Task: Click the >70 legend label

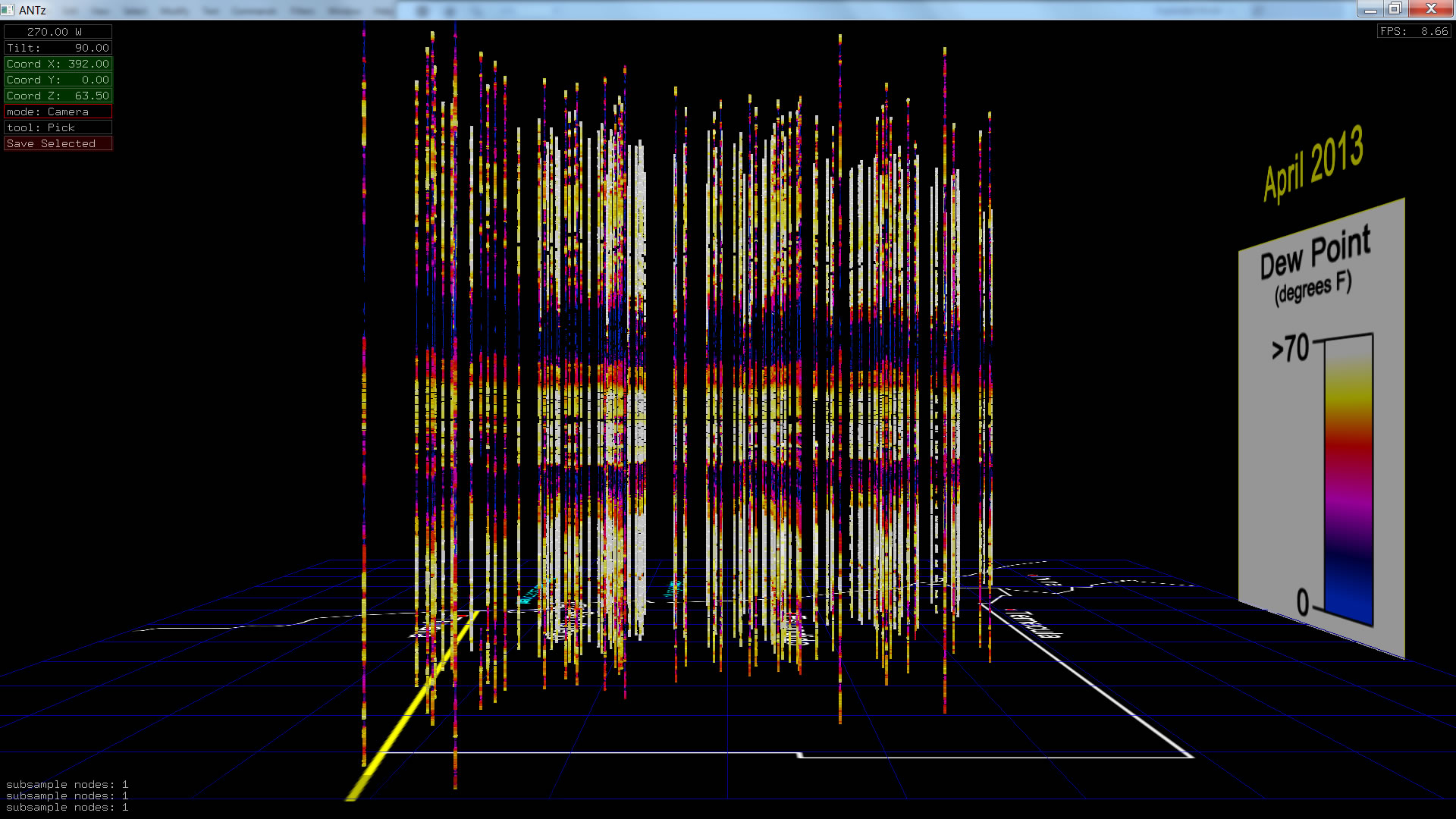Action: [1291, 349]
